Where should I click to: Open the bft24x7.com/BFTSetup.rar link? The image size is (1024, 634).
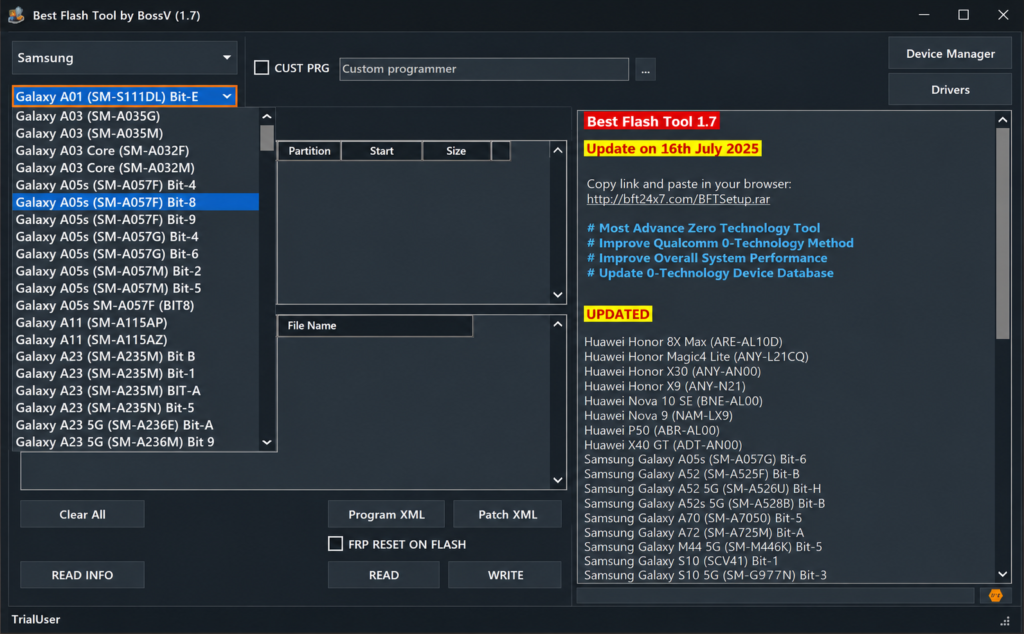pos(678,199)
